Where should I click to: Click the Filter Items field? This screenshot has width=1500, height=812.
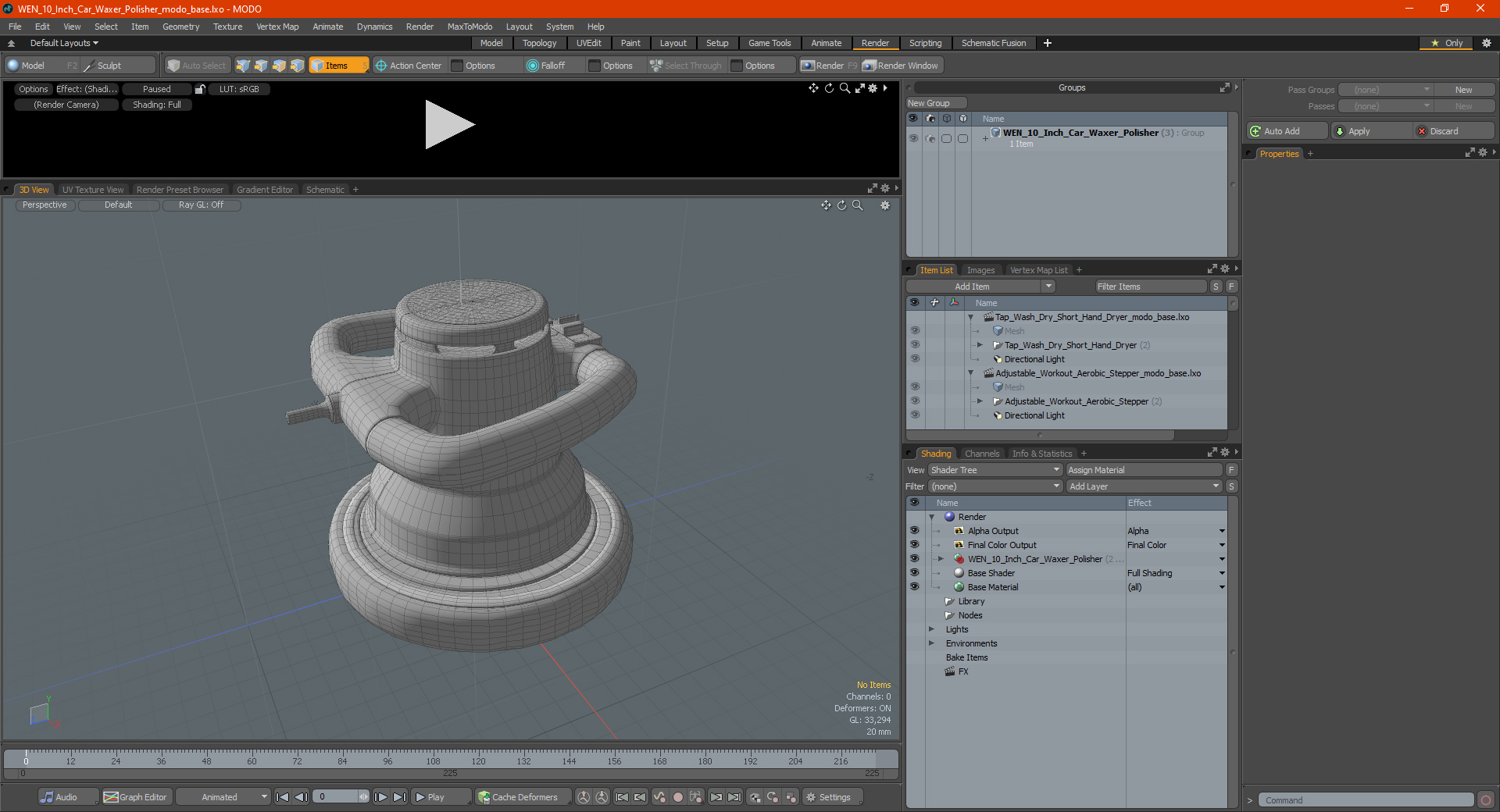[x=1150, y=287]
